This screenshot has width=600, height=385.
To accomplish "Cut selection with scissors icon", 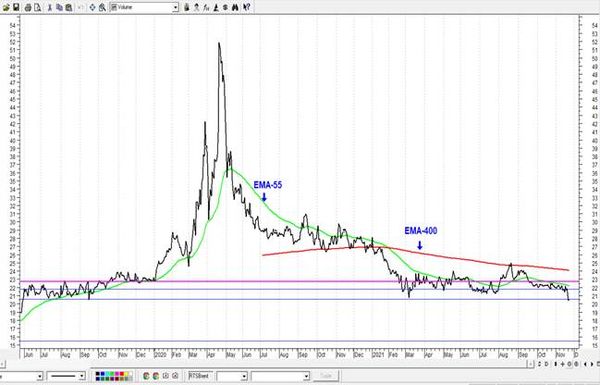I will pyautogui.click(x=49, y=7).
